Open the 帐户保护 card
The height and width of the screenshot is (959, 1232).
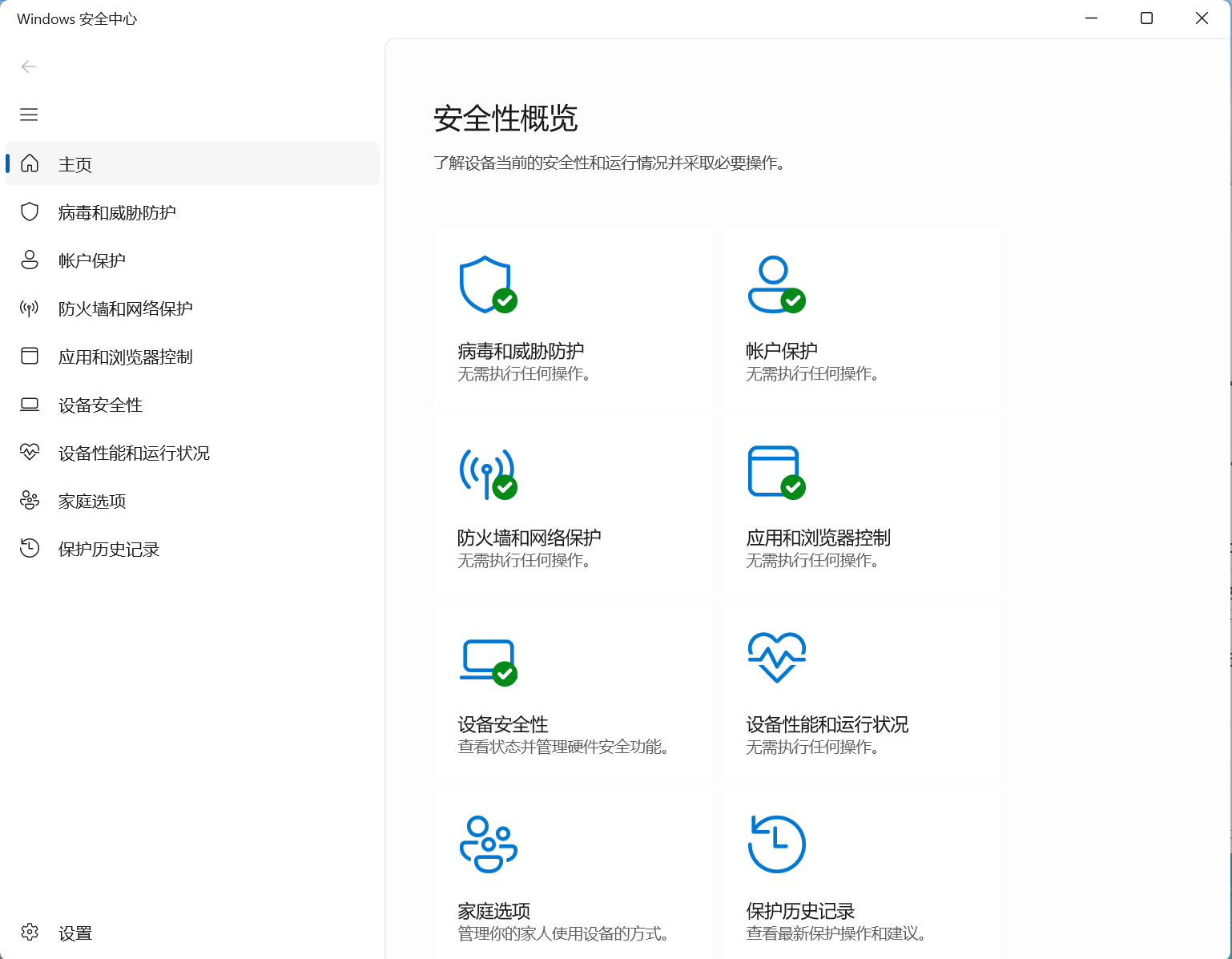[x=860, y=319]
